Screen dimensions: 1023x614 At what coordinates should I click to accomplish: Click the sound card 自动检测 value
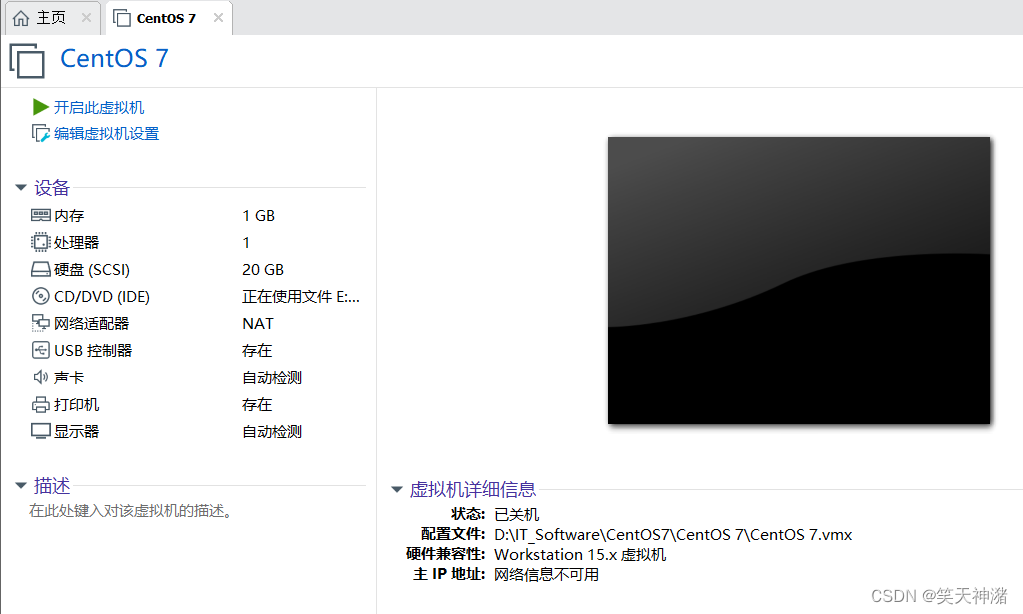(x=272, y=378)
